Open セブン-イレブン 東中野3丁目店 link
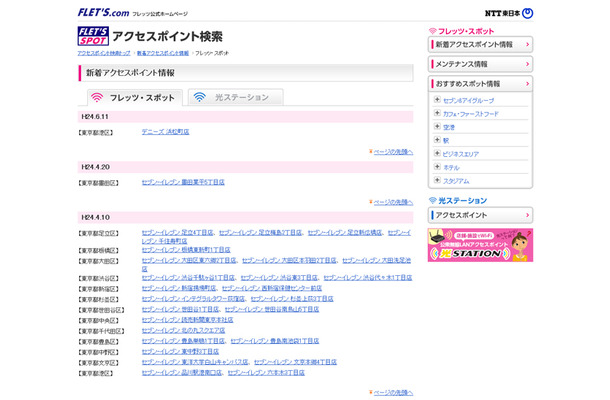610x400 pixels. (180, 351)
